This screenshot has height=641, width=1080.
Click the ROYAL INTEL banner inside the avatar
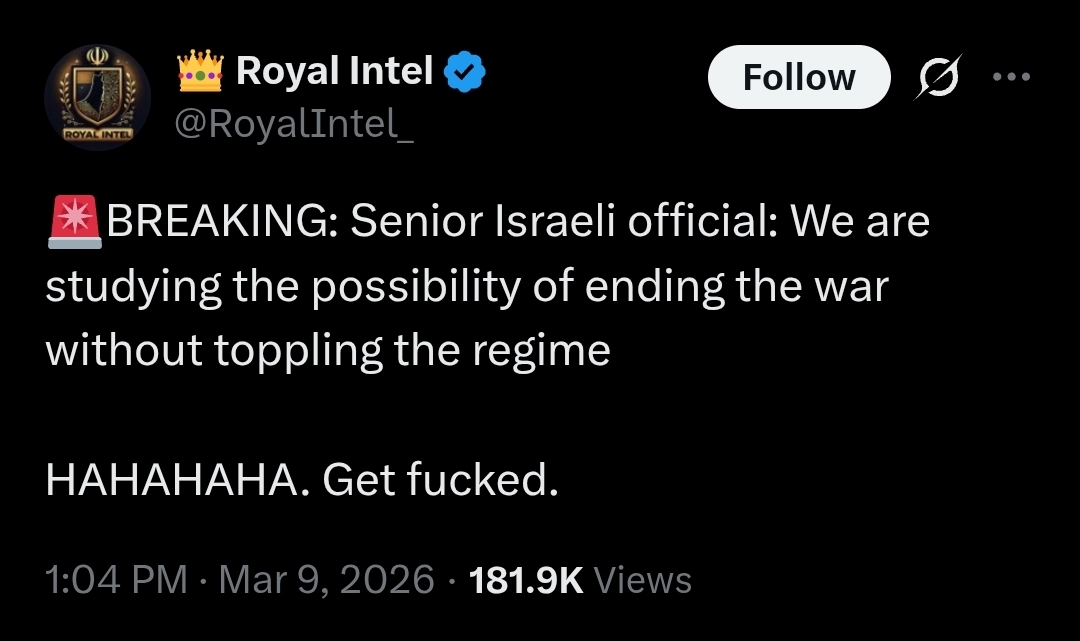[97, 133]
